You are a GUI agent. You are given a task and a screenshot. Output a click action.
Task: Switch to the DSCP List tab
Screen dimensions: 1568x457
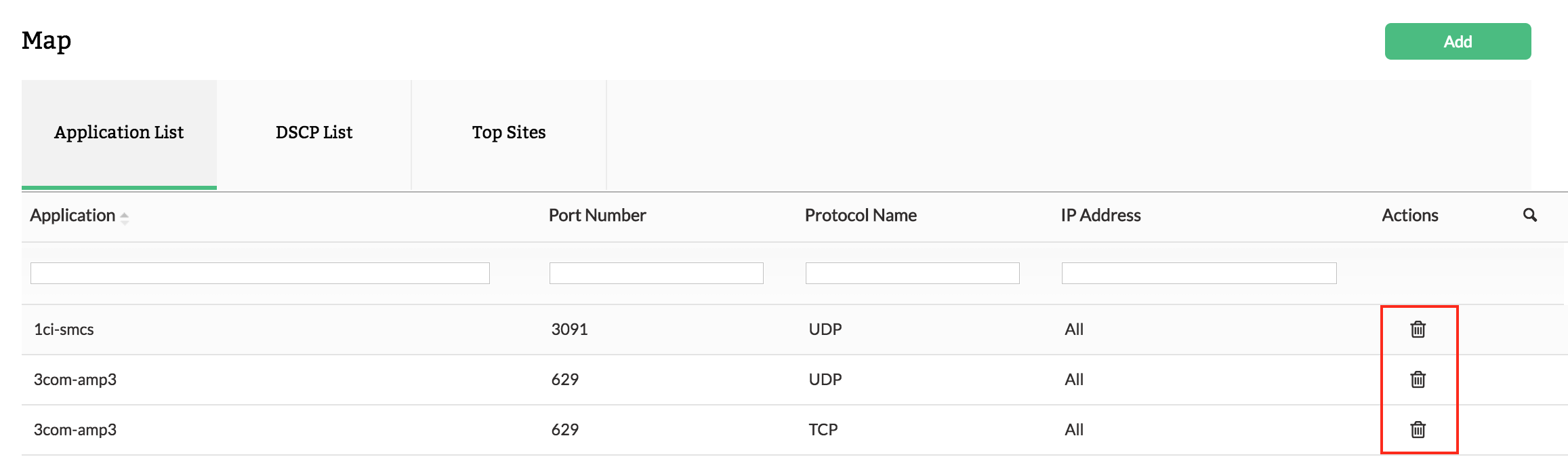[314, 133]
